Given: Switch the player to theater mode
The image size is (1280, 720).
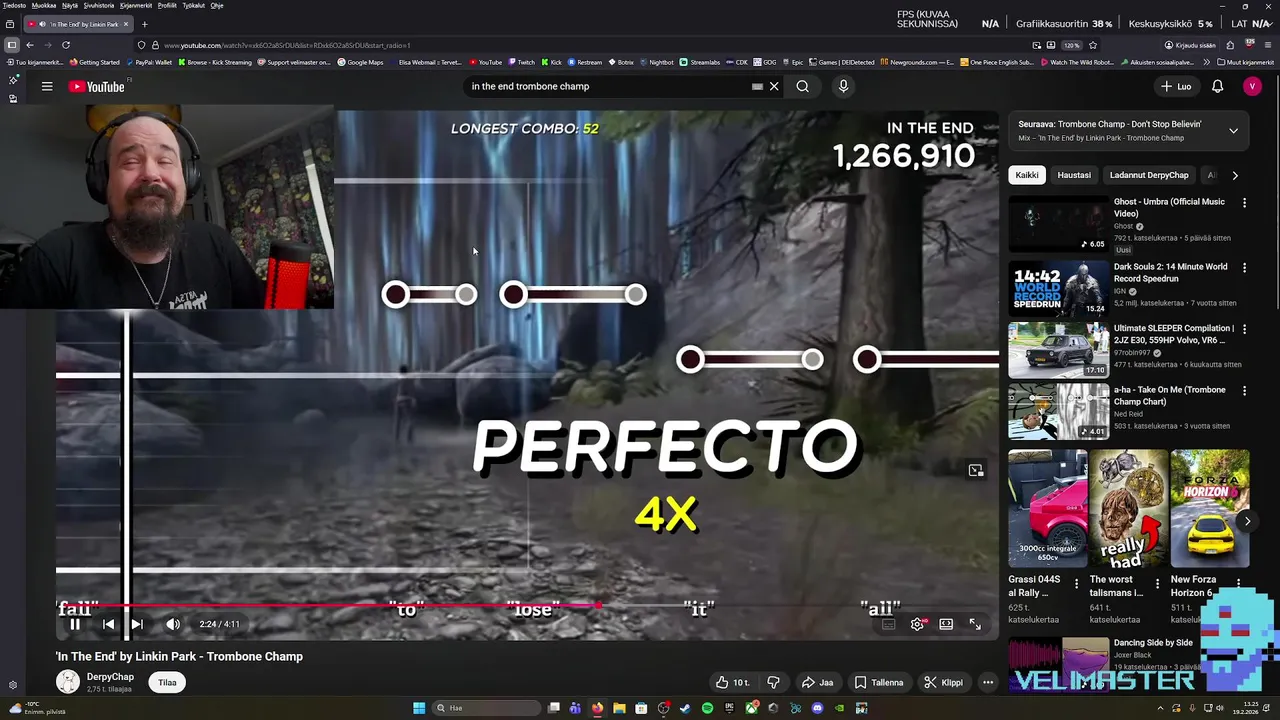Looking at the screenshot, I should pyautogui.click(x=946, y=624).
